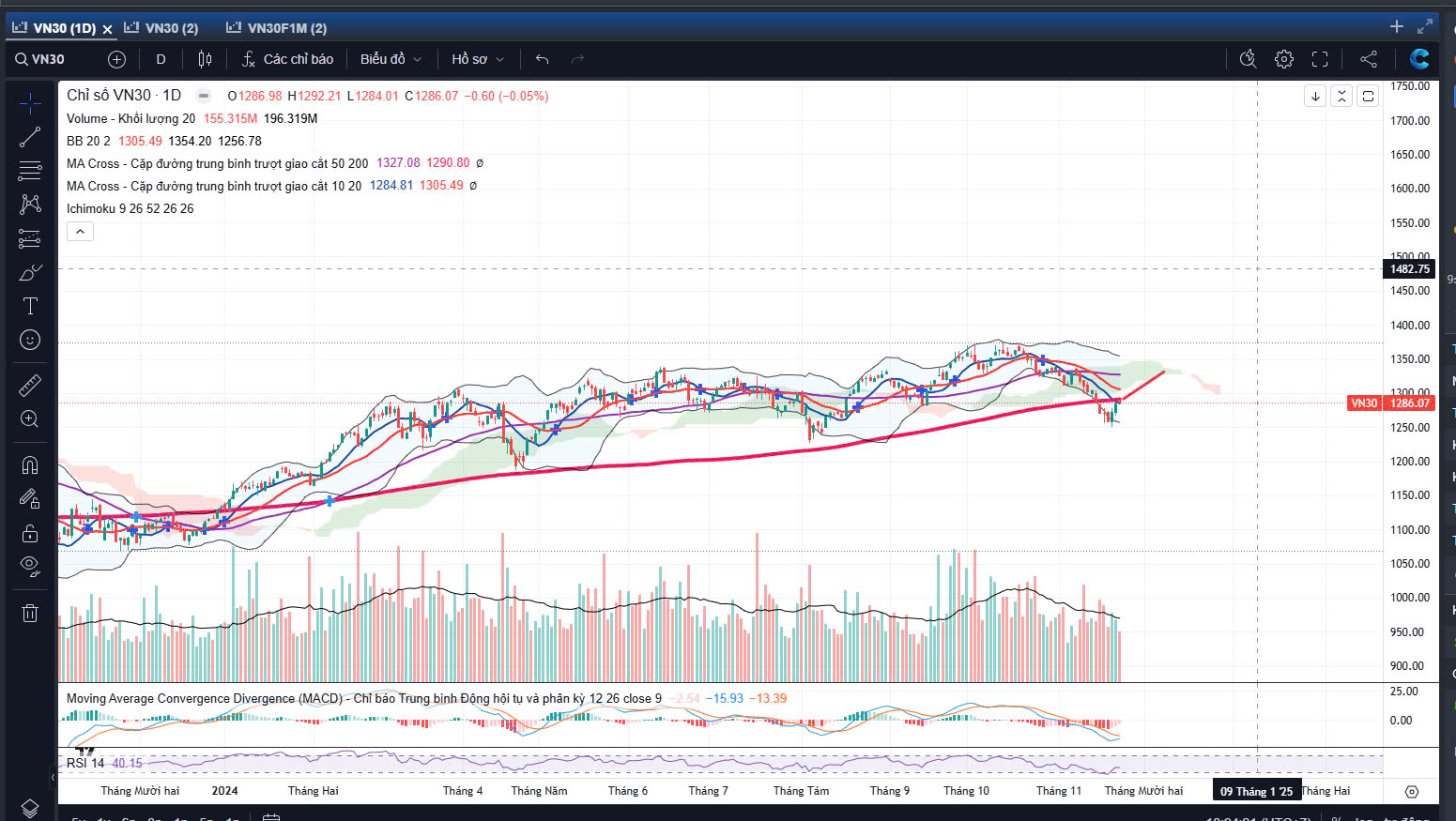Open the date range calendar icon
Image resolution: width=1456 pixels, height=821 pixels.
[271, 816]
